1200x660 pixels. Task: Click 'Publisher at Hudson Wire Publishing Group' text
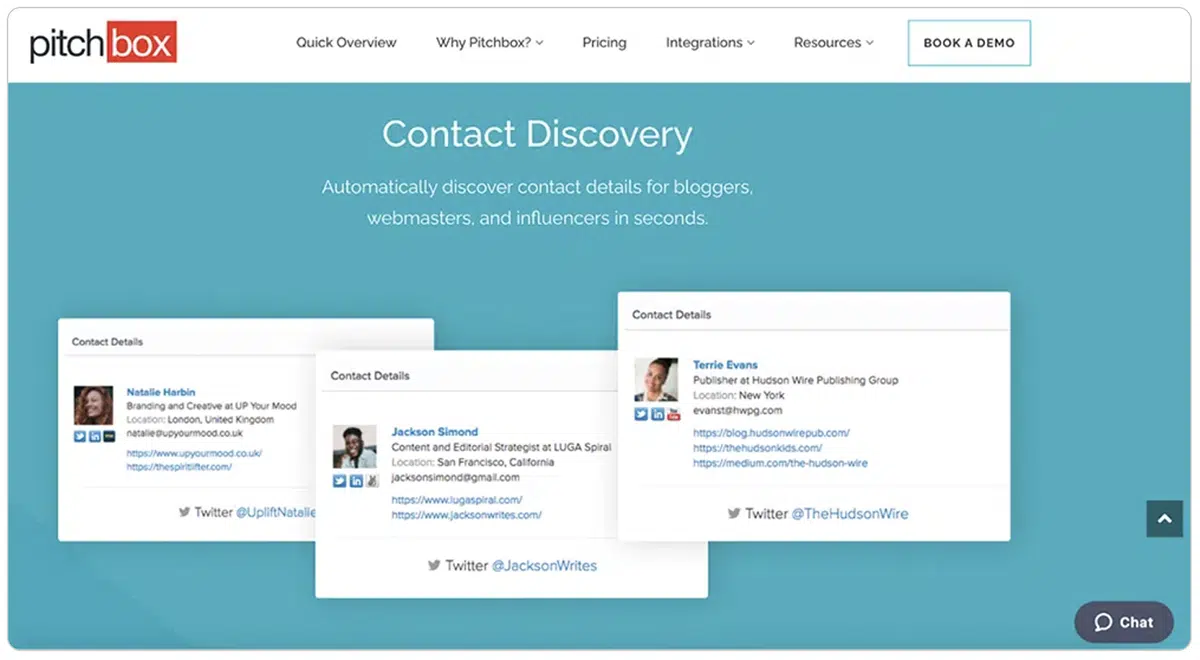(x=796, y=380)
